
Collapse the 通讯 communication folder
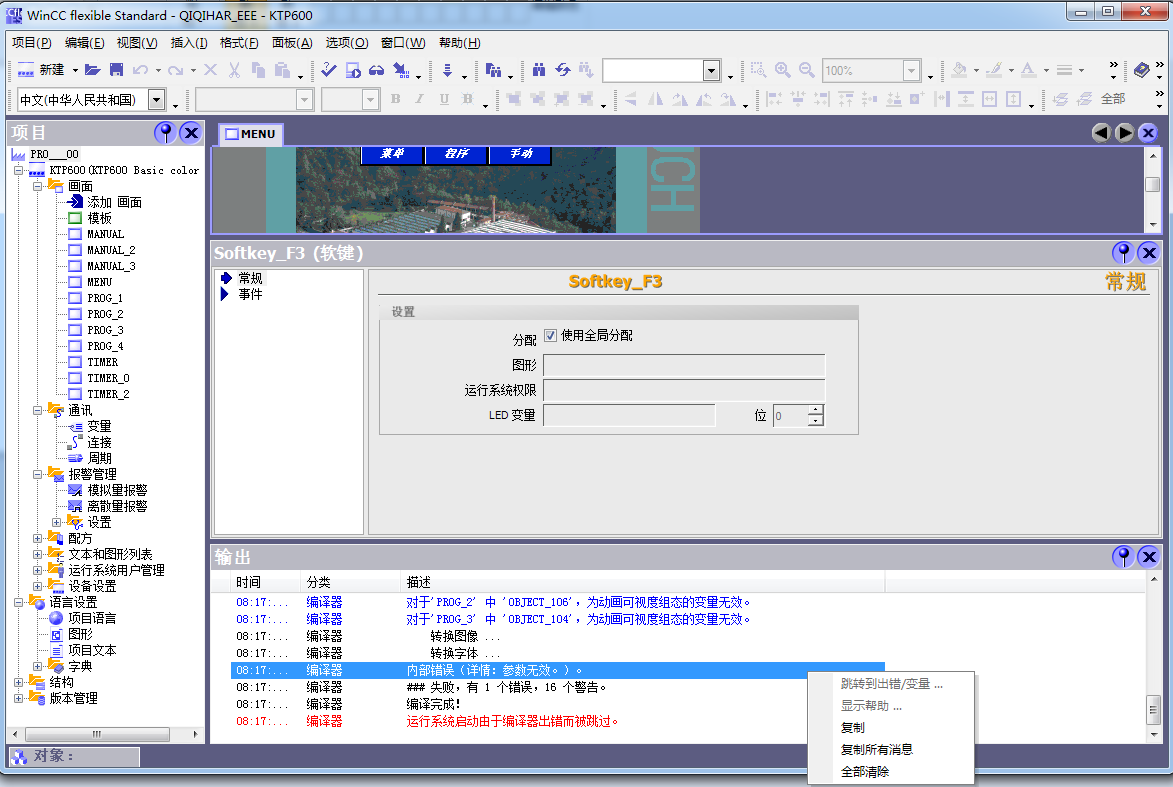coord(37,410)
